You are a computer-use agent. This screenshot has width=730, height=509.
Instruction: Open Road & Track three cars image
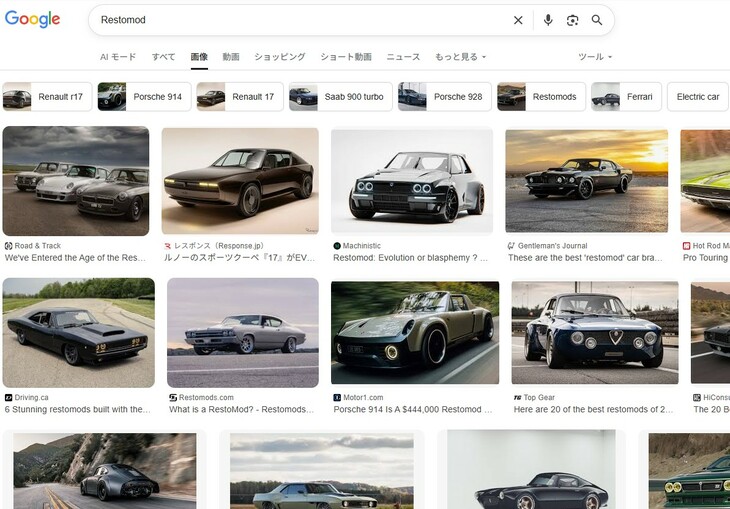(x=76, y=181)
